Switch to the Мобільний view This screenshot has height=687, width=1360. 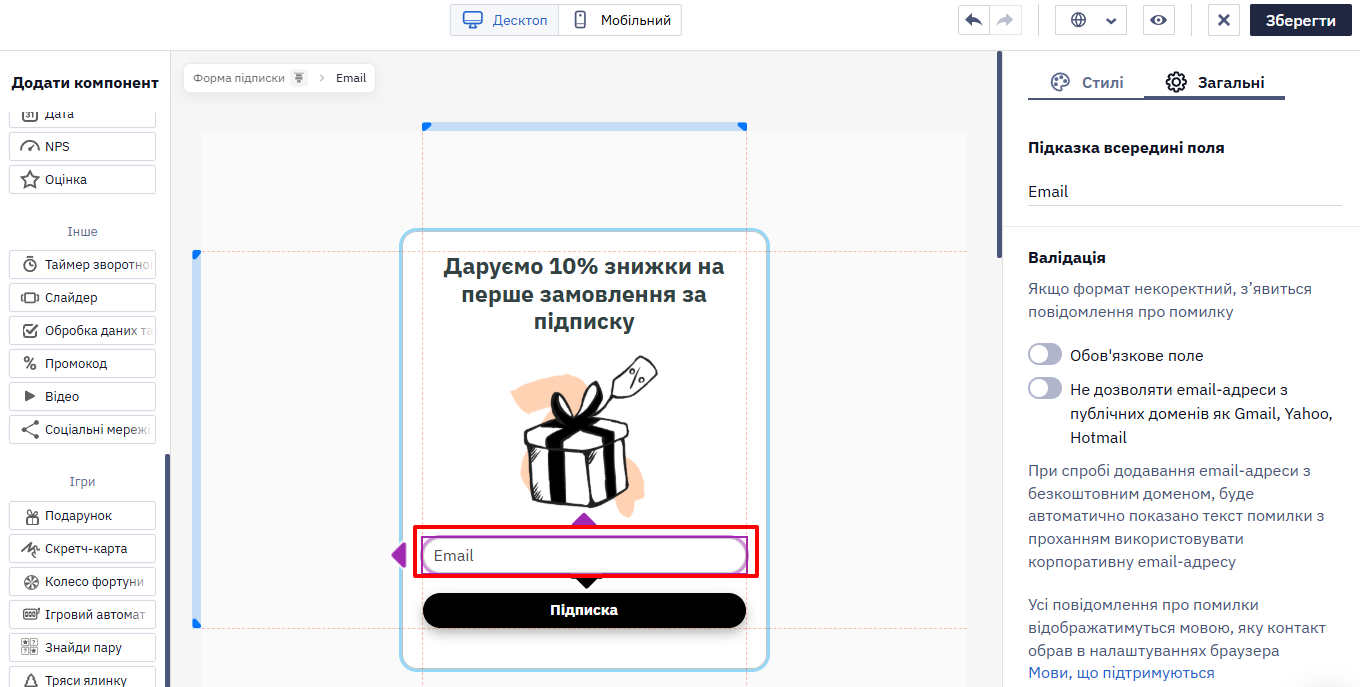(x=620, y=20)
